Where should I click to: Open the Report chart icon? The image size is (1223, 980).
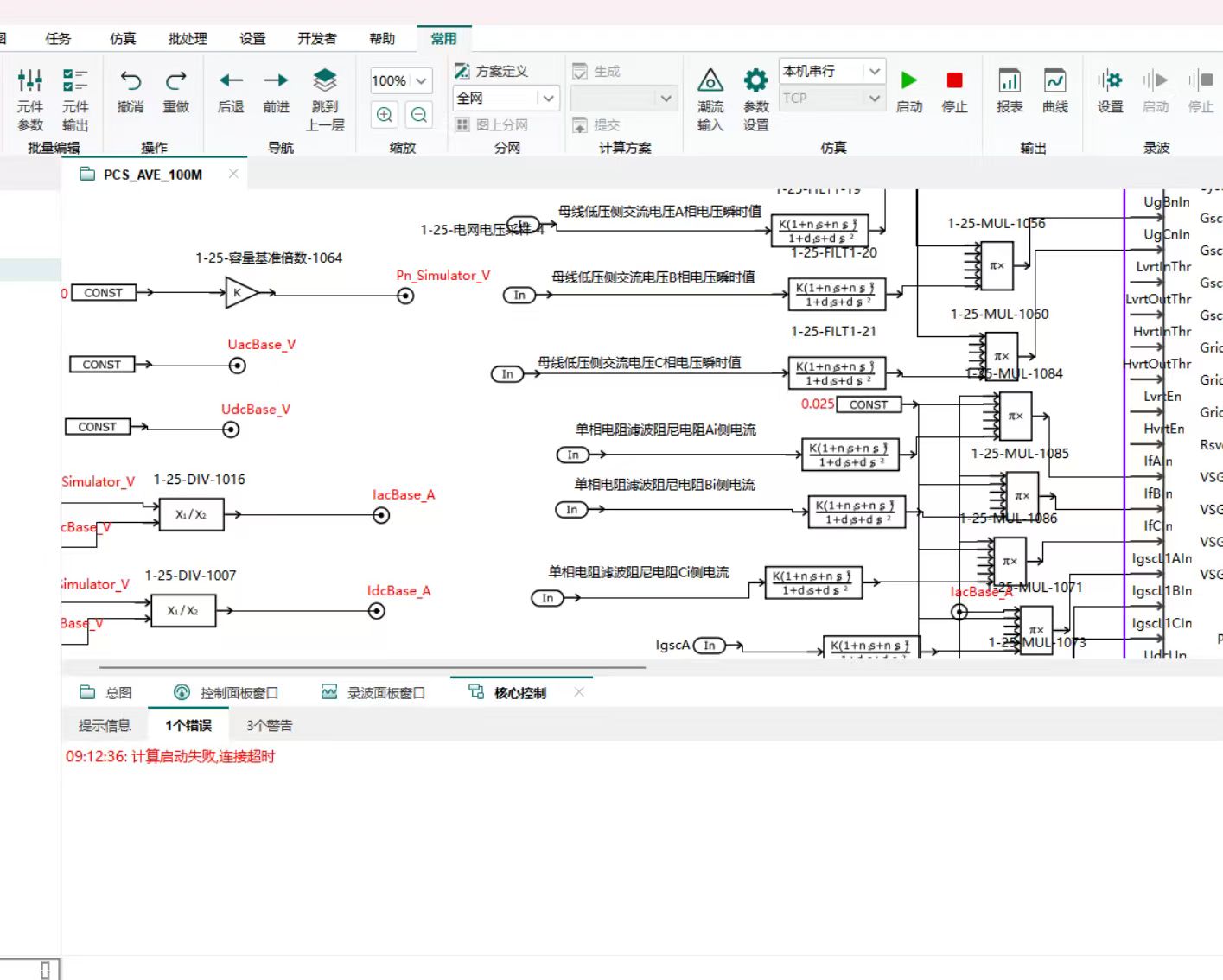tap(1009, 81)
